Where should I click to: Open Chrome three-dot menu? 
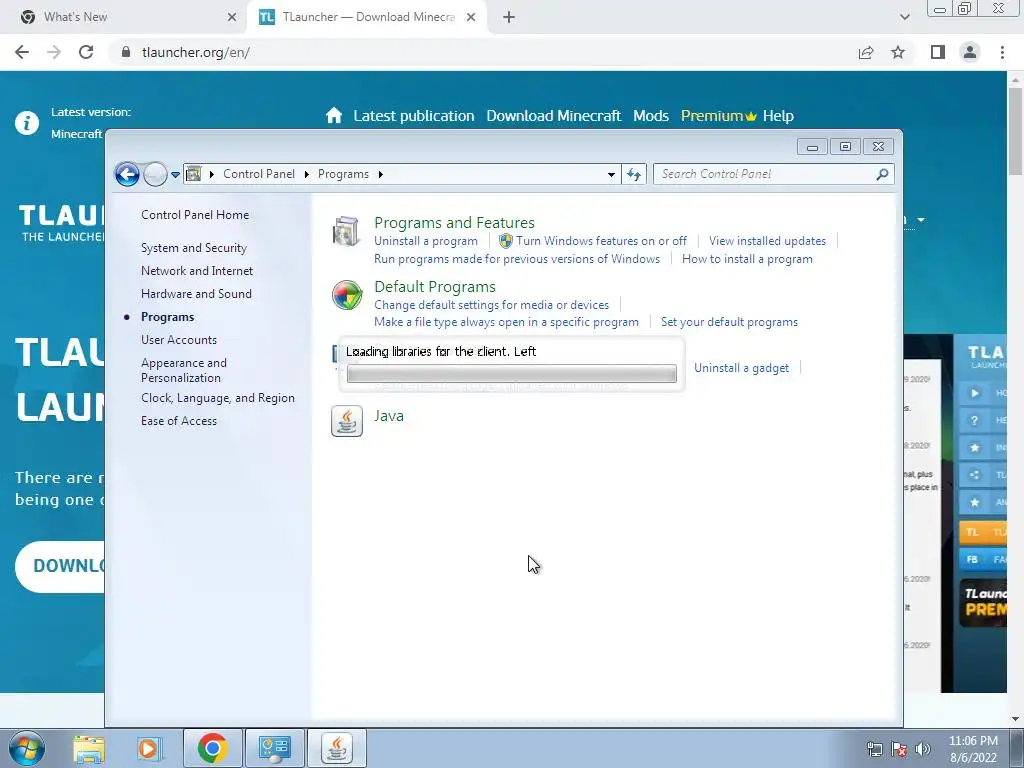point(1002,52)
